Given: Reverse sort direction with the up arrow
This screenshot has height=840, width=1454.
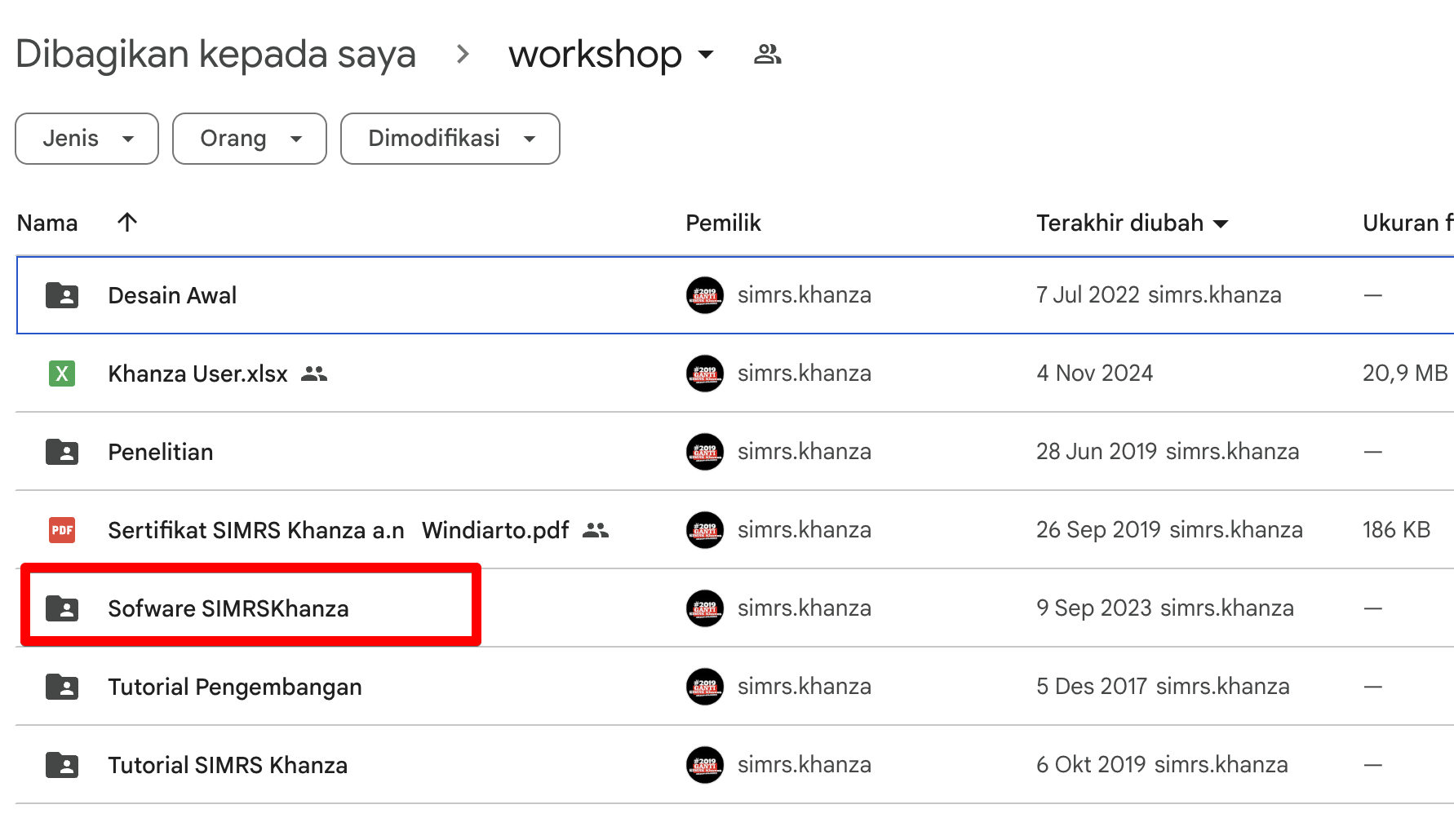Looking at the screenshot, I should pos(127,222).
